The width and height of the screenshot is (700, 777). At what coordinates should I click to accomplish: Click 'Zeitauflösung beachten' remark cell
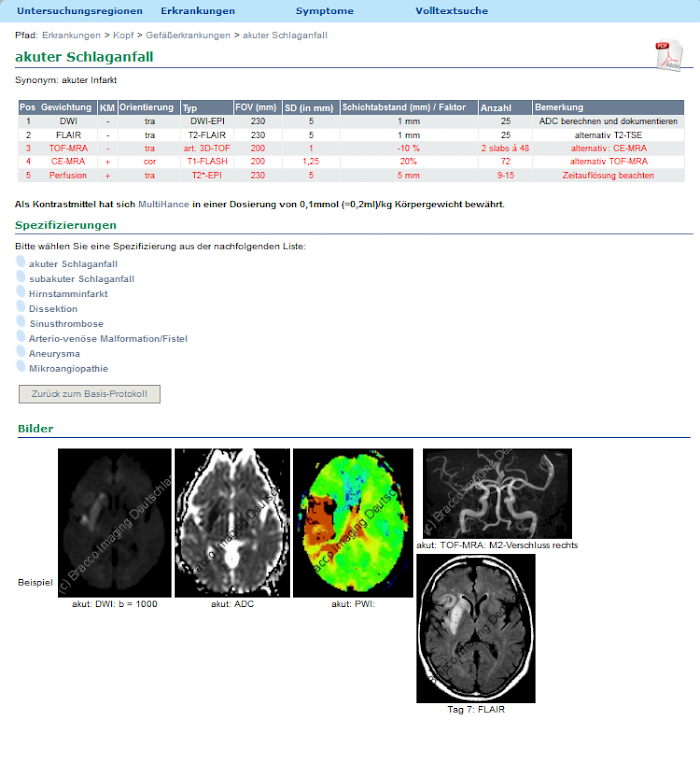click(x=608, y=175)
